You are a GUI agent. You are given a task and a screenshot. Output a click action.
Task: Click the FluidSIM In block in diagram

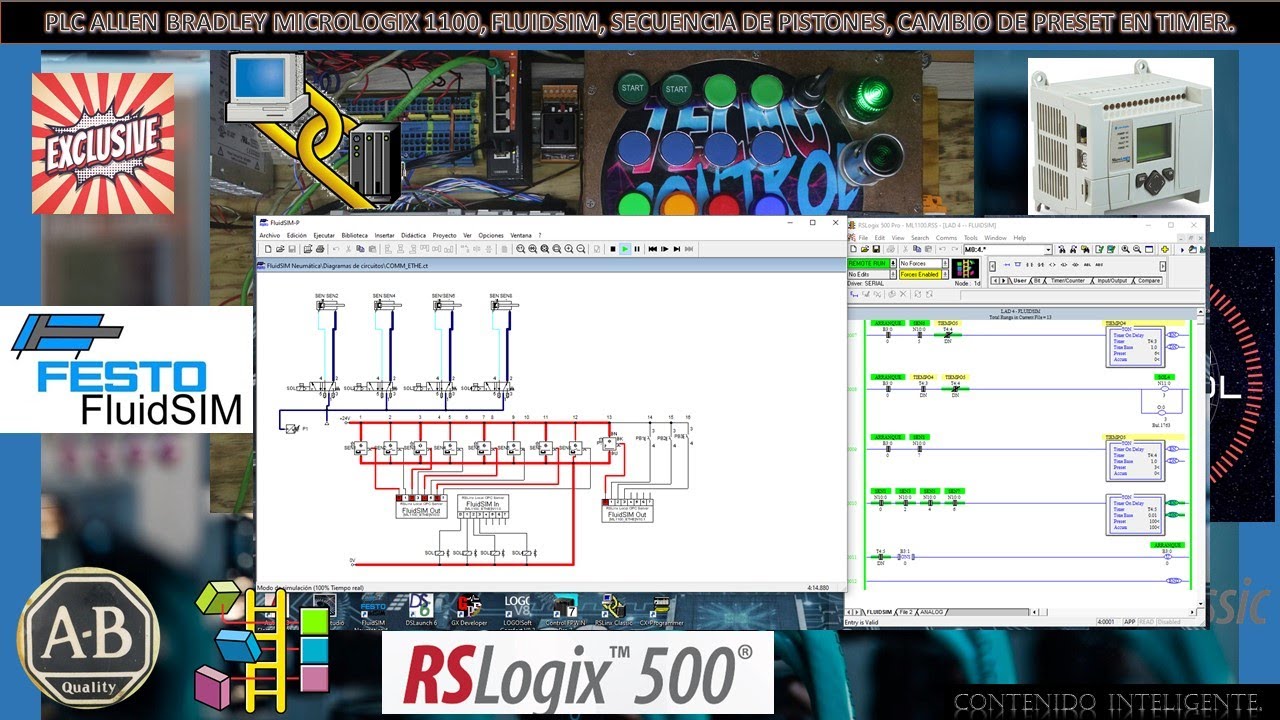click(x=483, y=507)
